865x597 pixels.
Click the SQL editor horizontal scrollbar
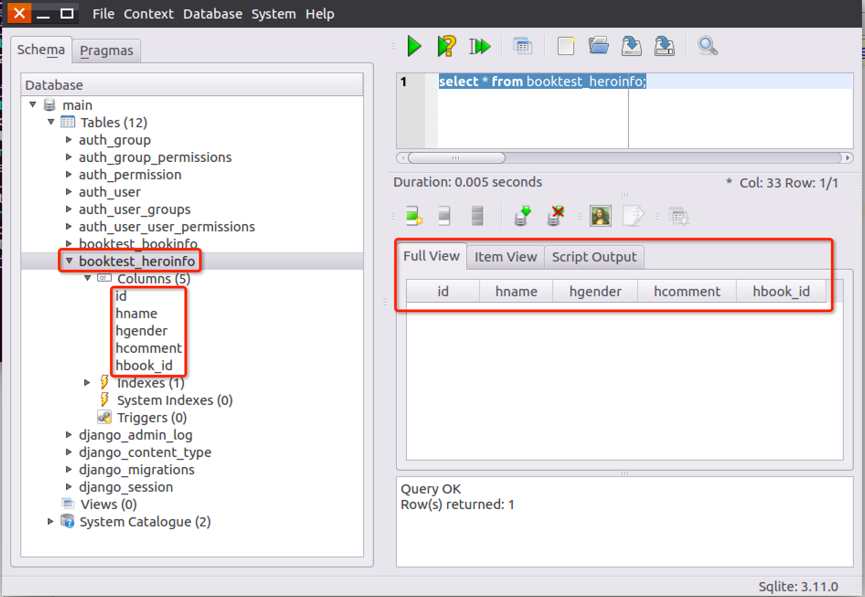[457, 158]
